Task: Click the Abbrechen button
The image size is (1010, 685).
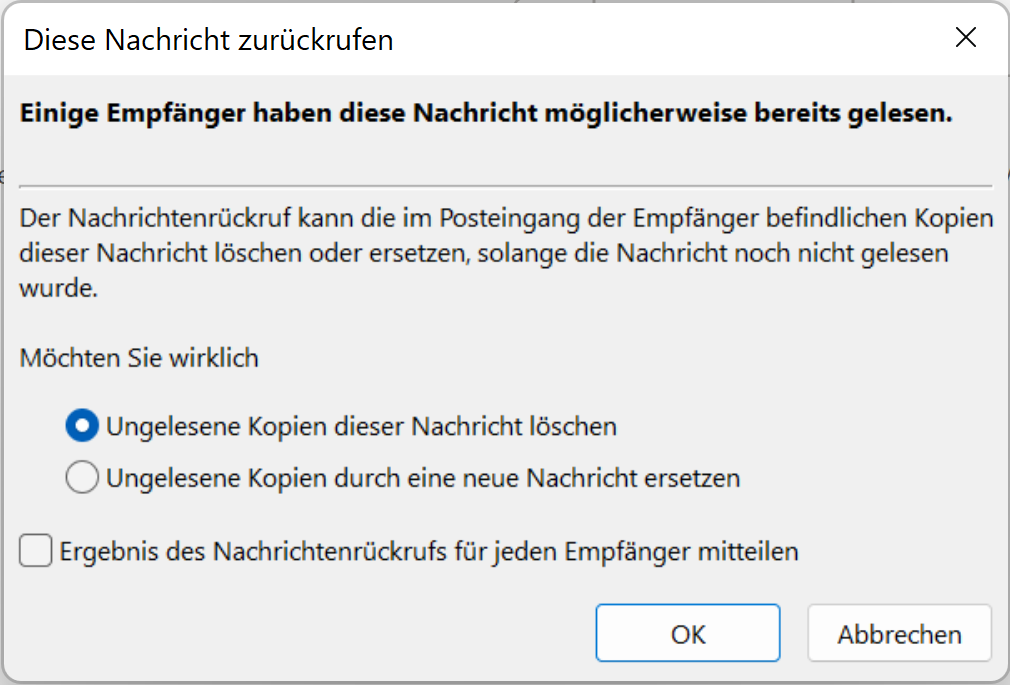Action: pos(899,634)
